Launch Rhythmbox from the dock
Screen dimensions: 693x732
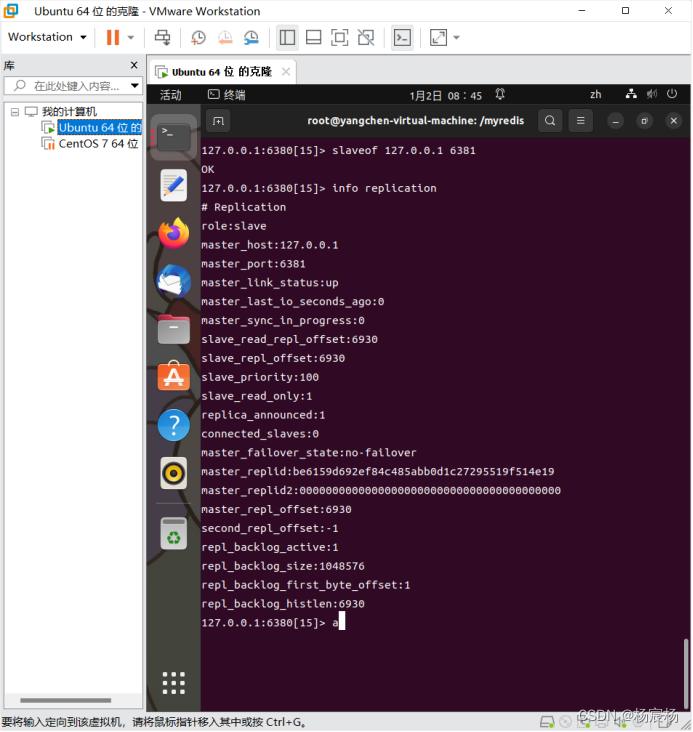pyautogui.click(x=173, y=473)
